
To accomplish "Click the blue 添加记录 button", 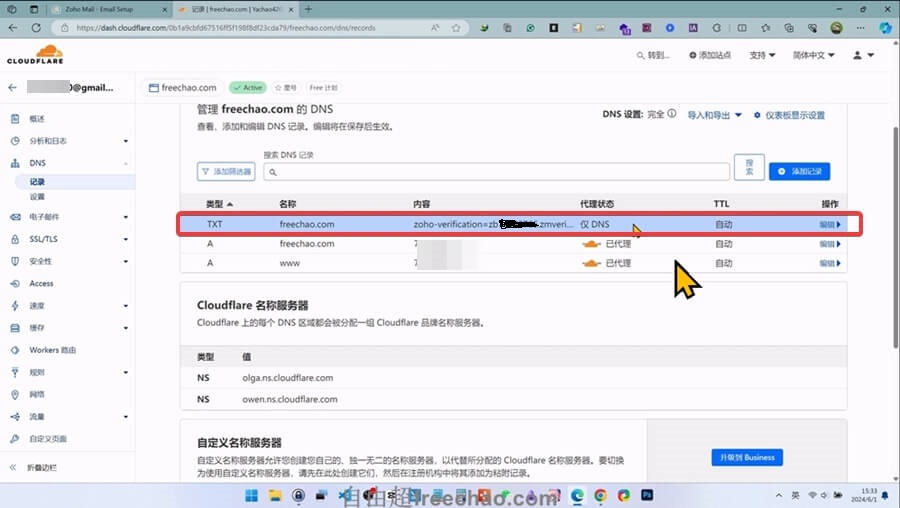I will click(x=798, y=171).
